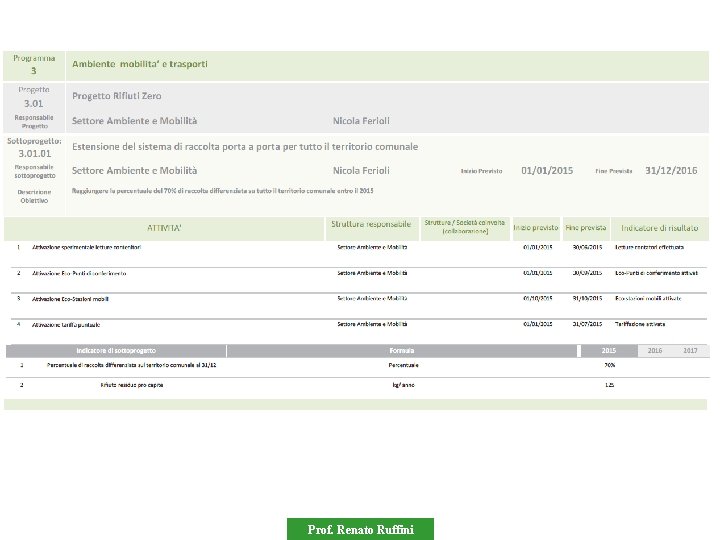Click the start date 01/01/2015 field
The height and width of the screenshot is (540, 720).
coord(547,171)
